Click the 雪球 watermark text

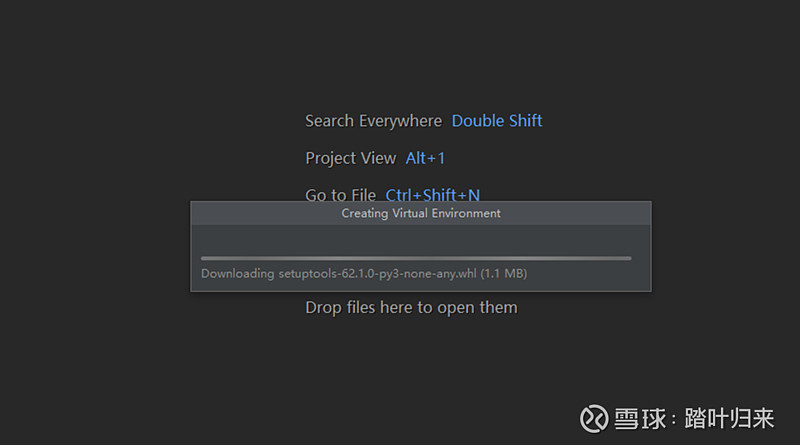coord(640,419)
